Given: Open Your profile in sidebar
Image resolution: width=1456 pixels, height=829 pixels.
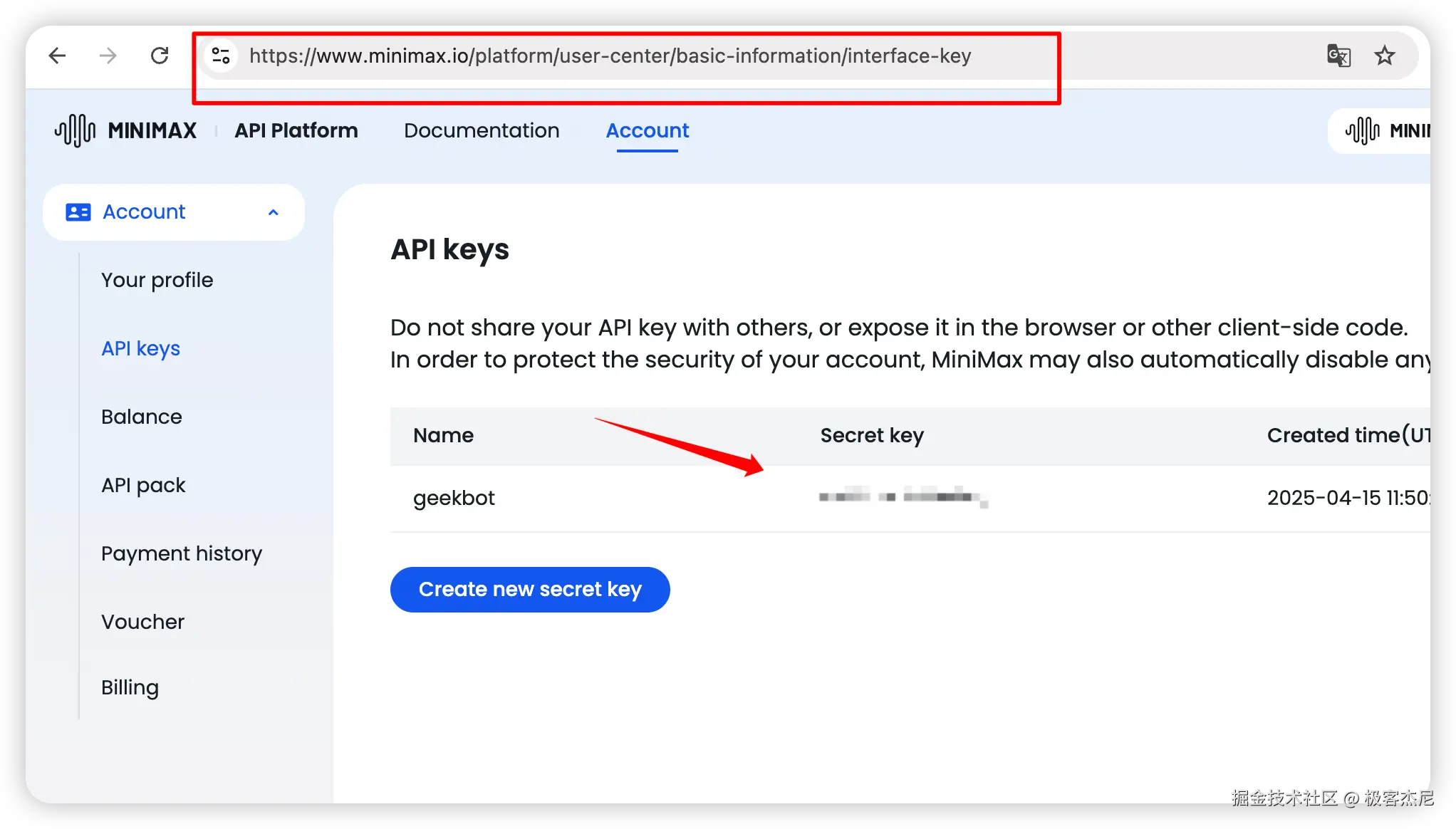Looking at the screenshot, I should point(157,280).
